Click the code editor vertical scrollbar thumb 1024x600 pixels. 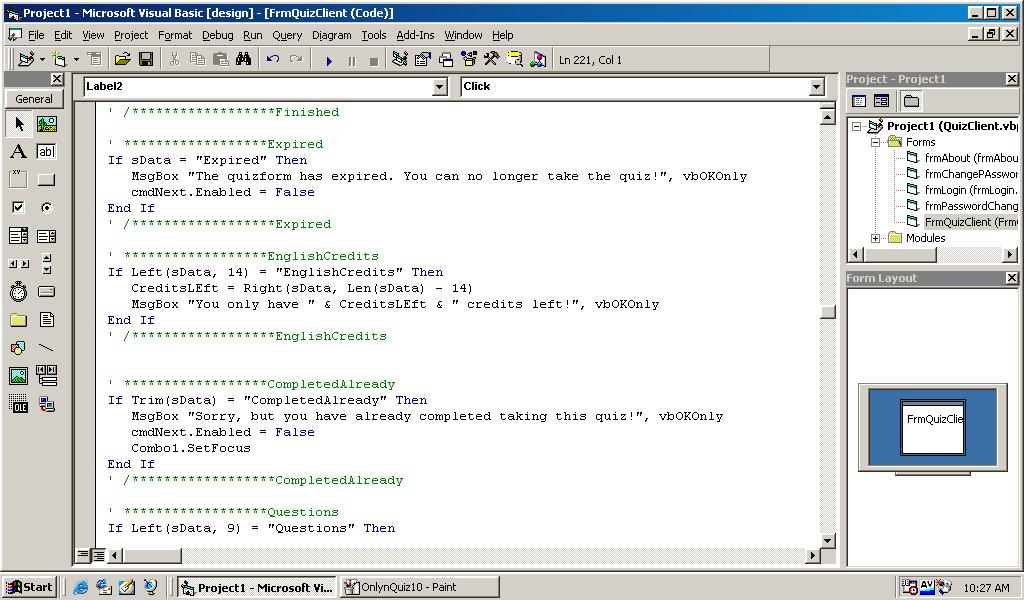pyautogui.click(x=827, y=311)
